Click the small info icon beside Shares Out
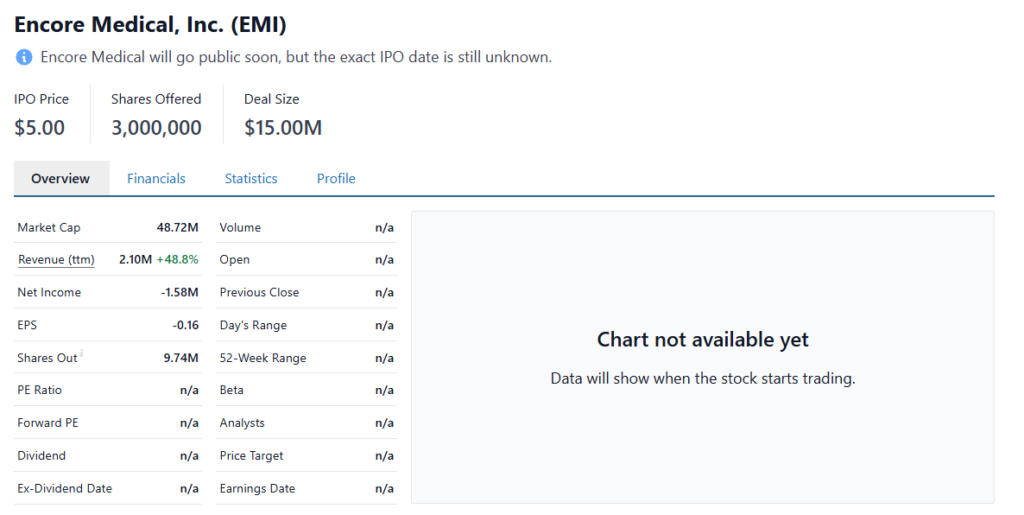This screenshot has width=1024, height=515. 82,353
